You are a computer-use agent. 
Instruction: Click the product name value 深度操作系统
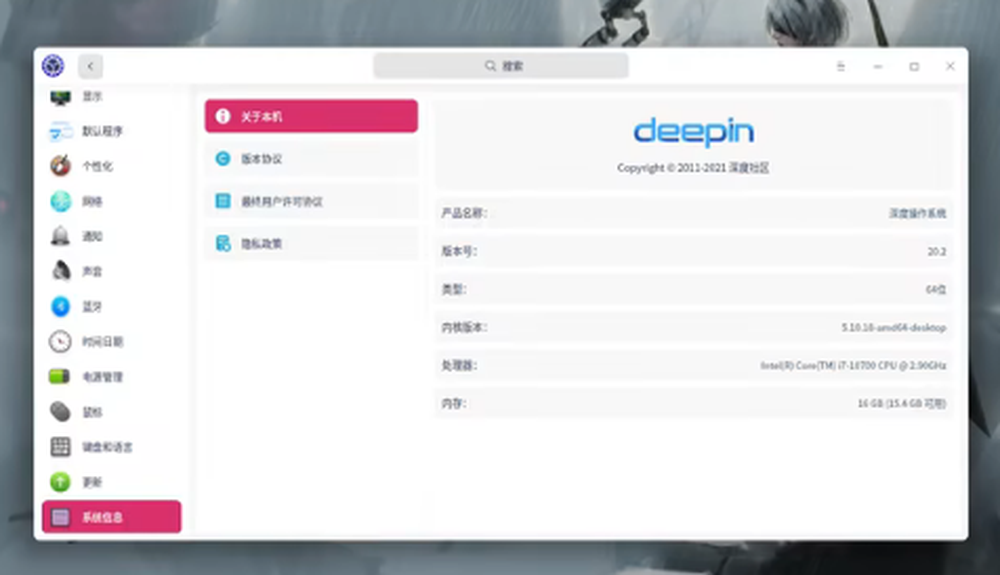tap(918, 213)
